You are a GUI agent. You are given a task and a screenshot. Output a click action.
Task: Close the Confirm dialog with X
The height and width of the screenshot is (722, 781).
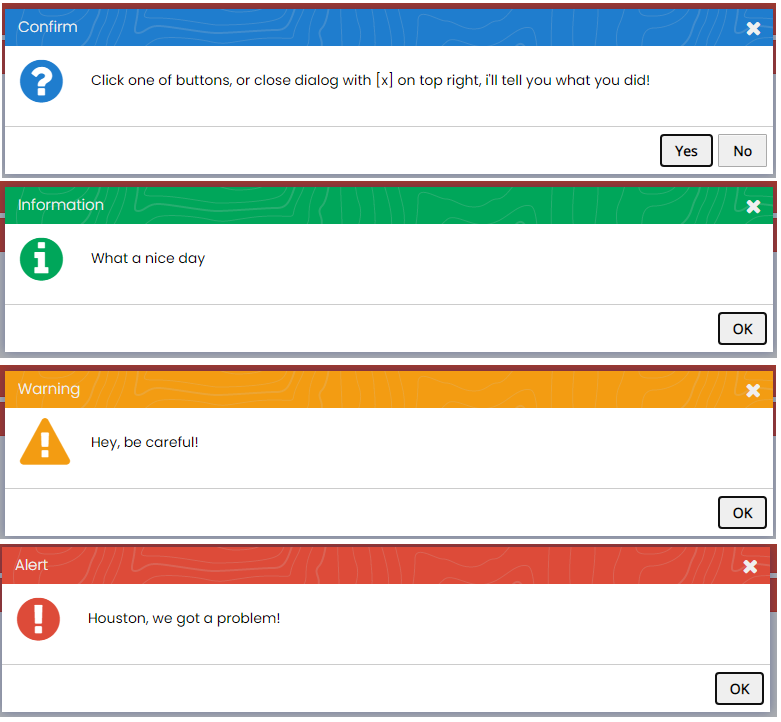tap(753, 28)
